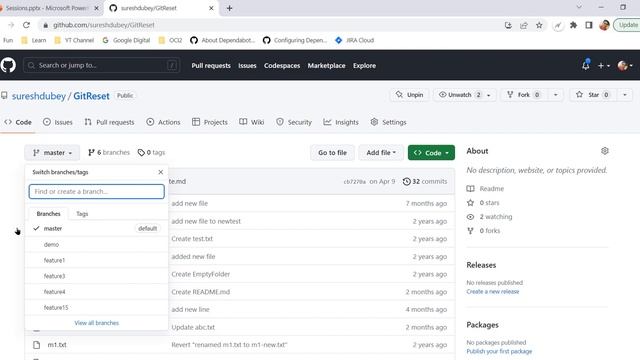The image size is (640, 360).
Task: Open the Chrome extensions puzzle icon
Action: [x=573, y=25]
